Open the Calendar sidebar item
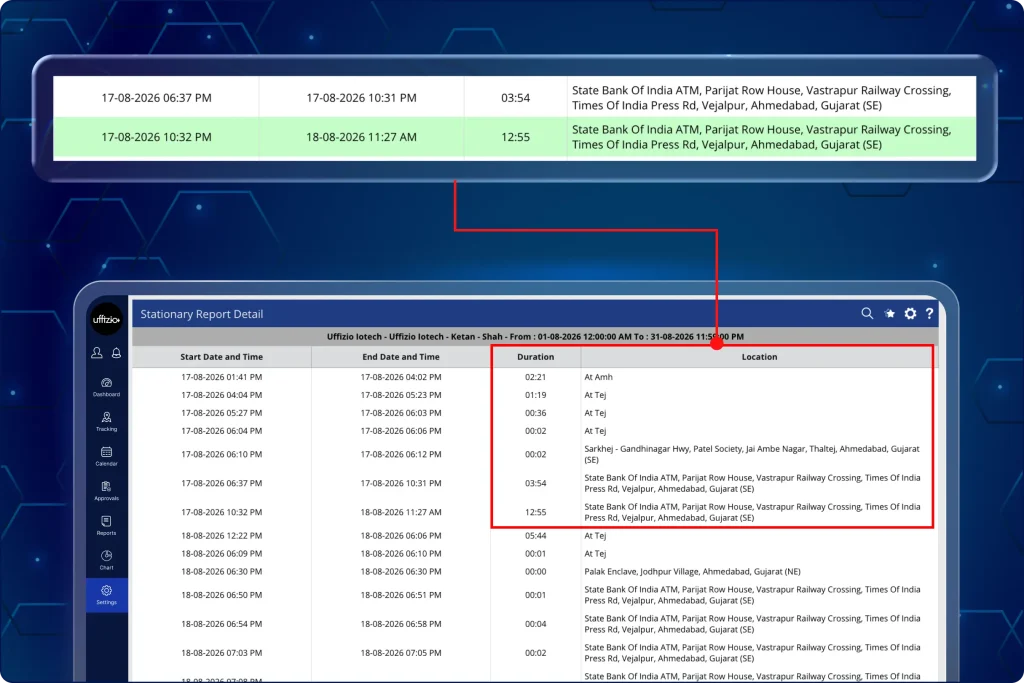This screenshot has height=683, width=1024. pyautogui.click(x=106, y=456)
